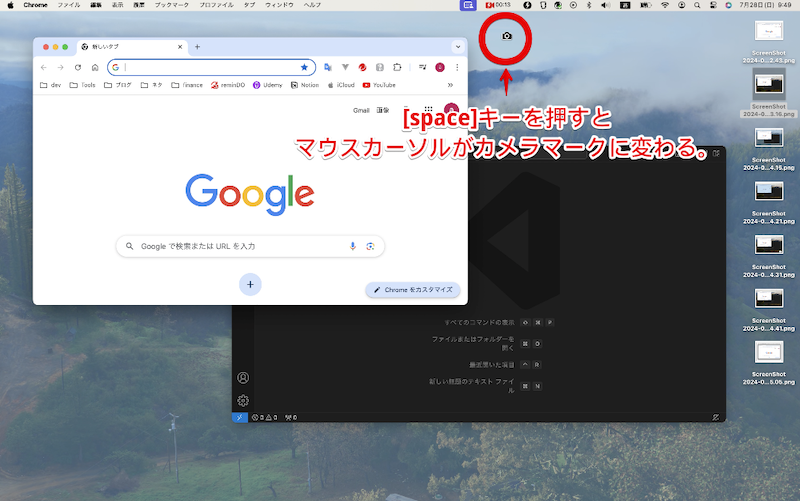Open the ファイル menu

[68, 5]
